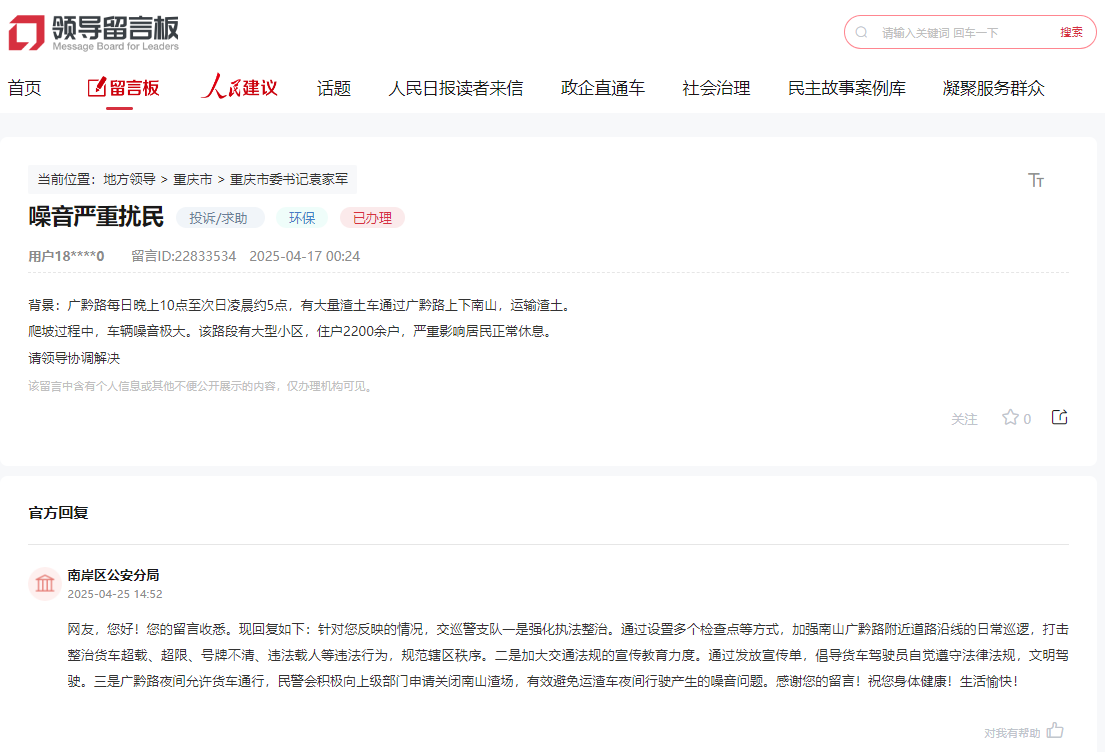The image size is (1105, 752).
Task: Click the 南岸区公安分局 building avatar icon
Action: (44, 583)
